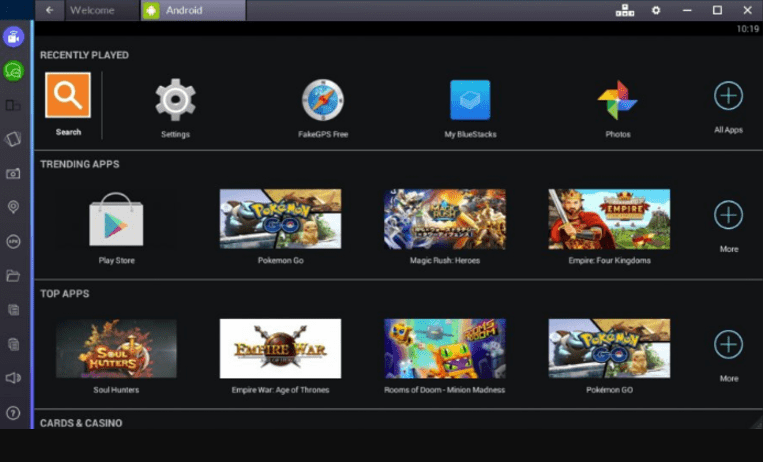Click the paste icon below copy icon

click(14, 344)
